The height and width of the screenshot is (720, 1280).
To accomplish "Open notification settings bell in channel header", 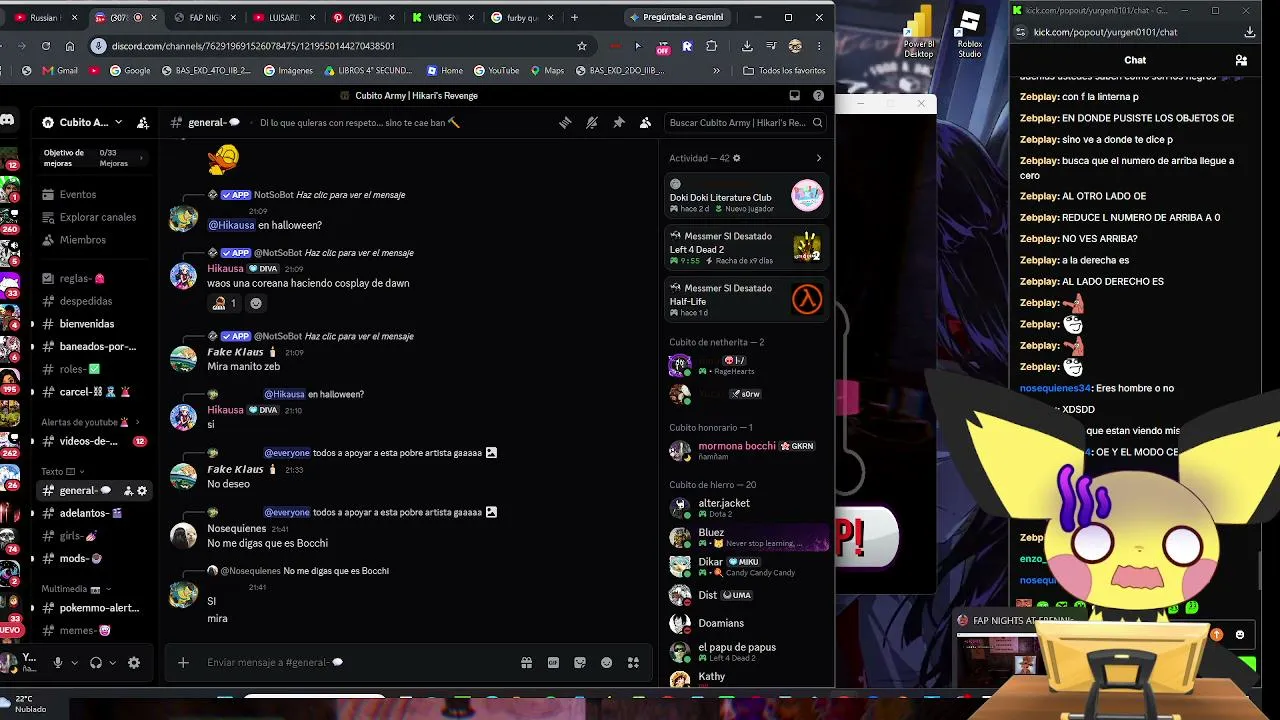I will coord(592,122).
